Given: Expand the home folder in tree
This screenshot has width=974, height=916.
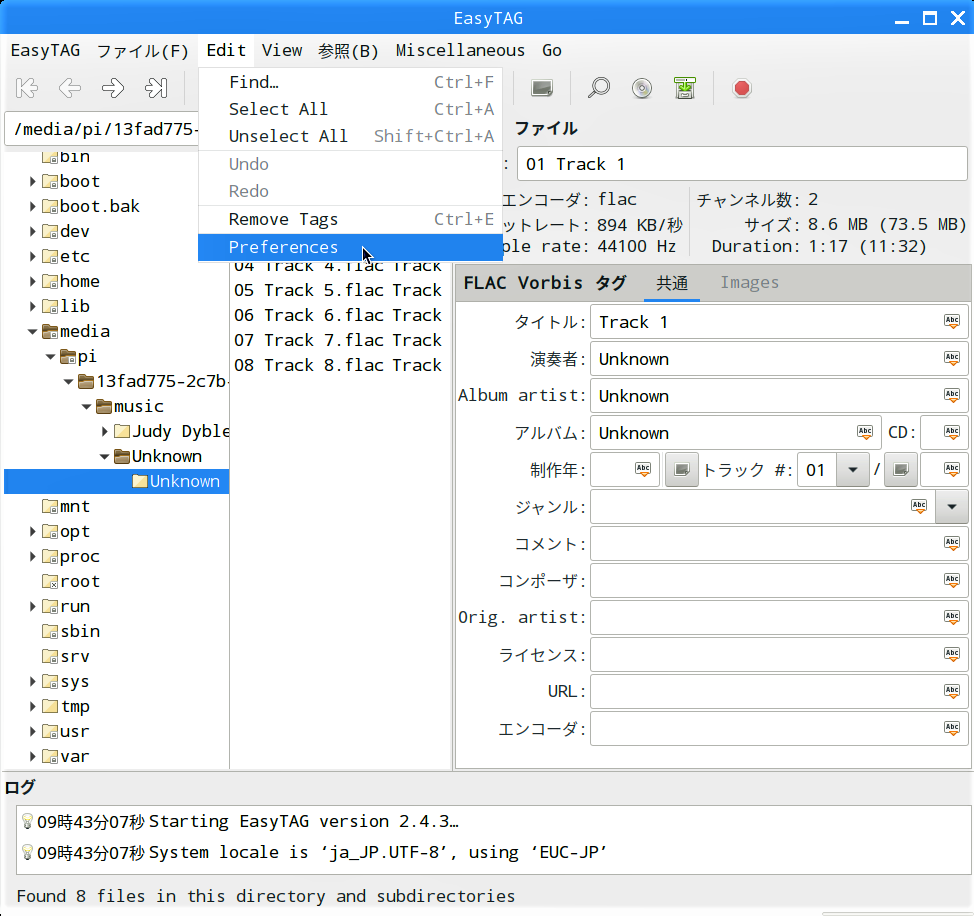Looking at the screenshot, I should (x=32, y=281).
